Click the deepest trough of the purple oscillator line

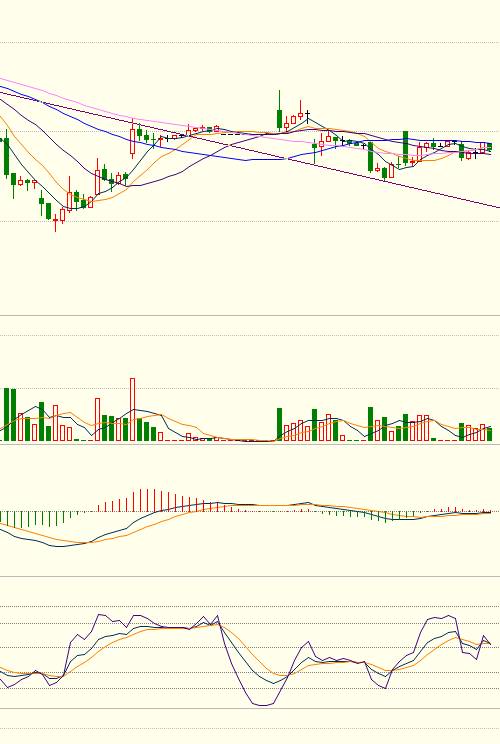262,705
